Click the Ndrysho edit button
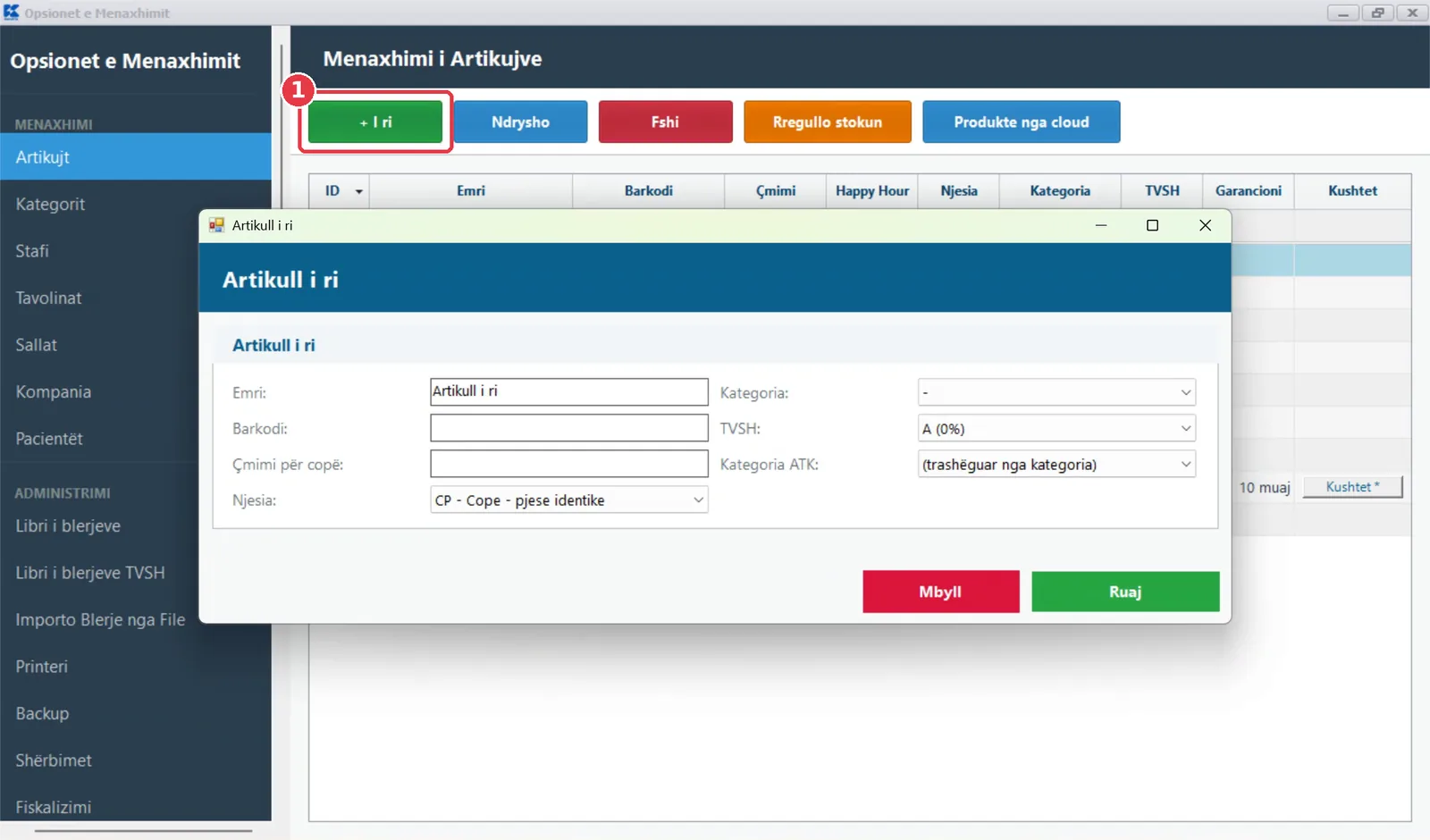 point(520,122)
